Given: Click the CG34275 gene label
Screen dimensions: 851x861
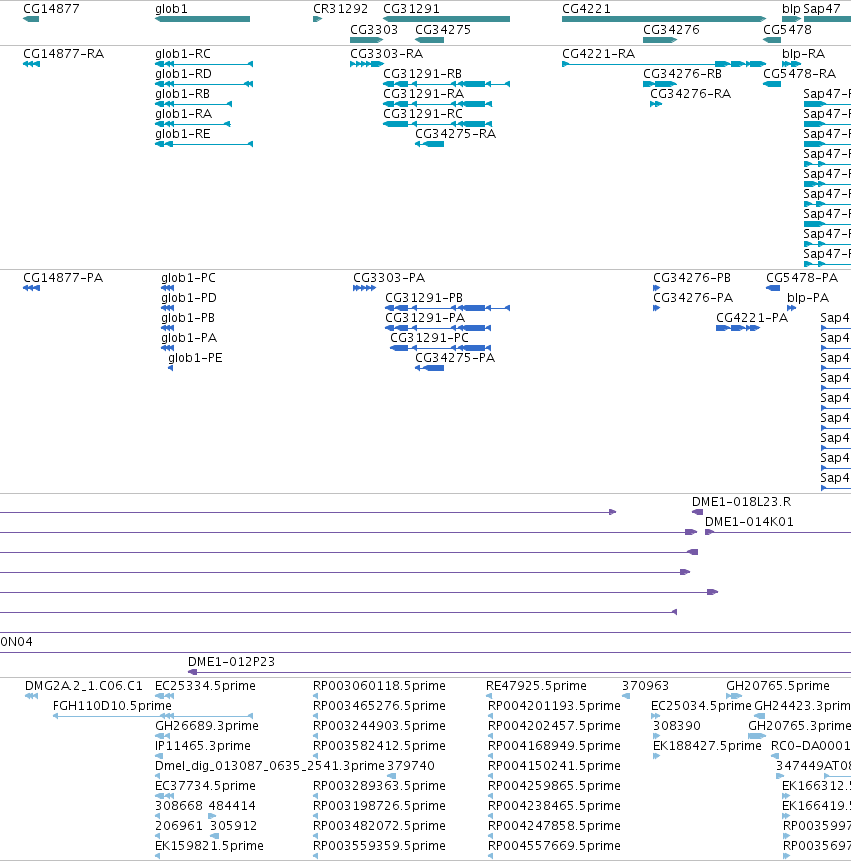Looking at the screenshot, I should point(443,30).
